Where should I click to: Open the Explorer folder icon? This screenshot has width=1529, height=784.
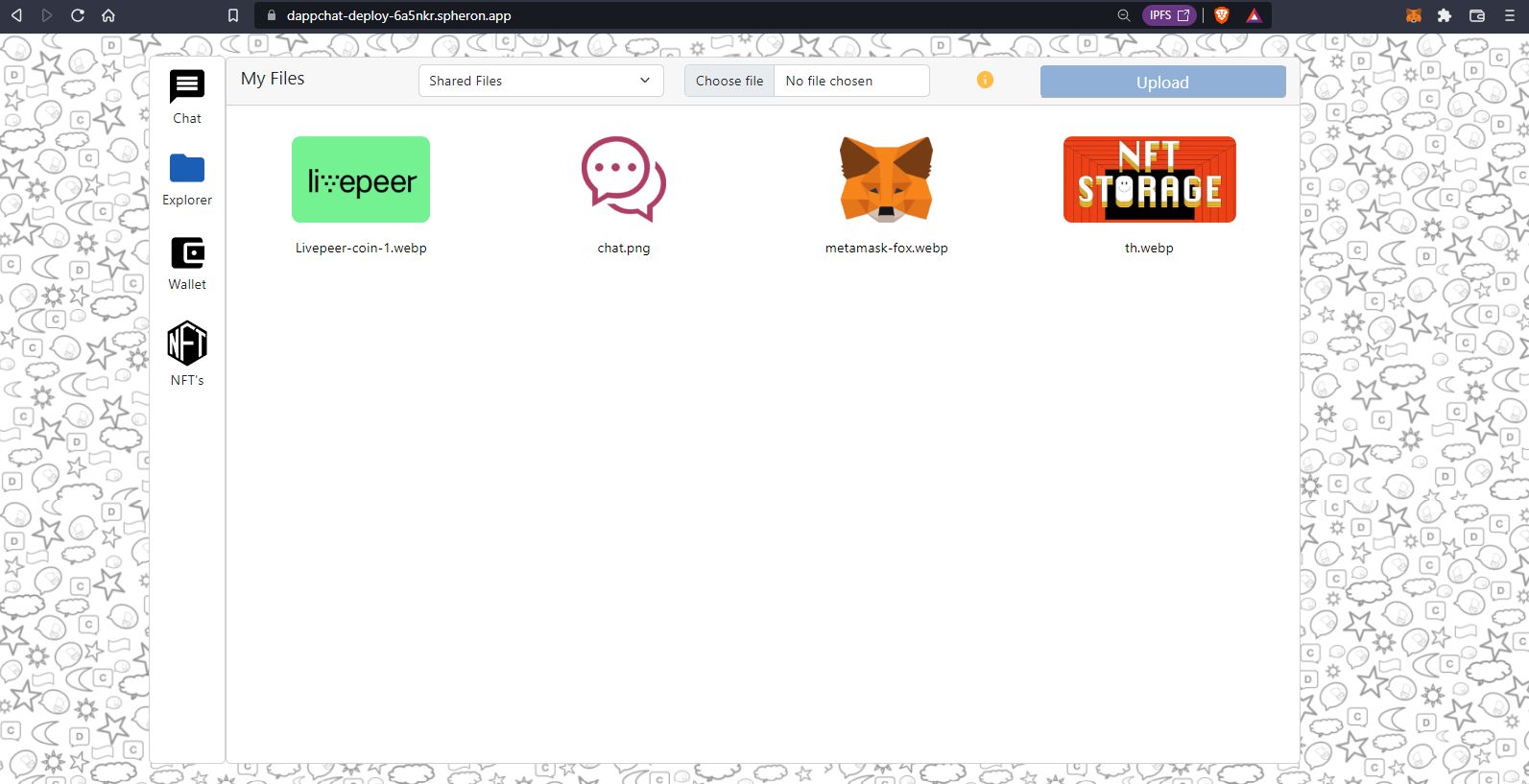(x=187, y=168)
